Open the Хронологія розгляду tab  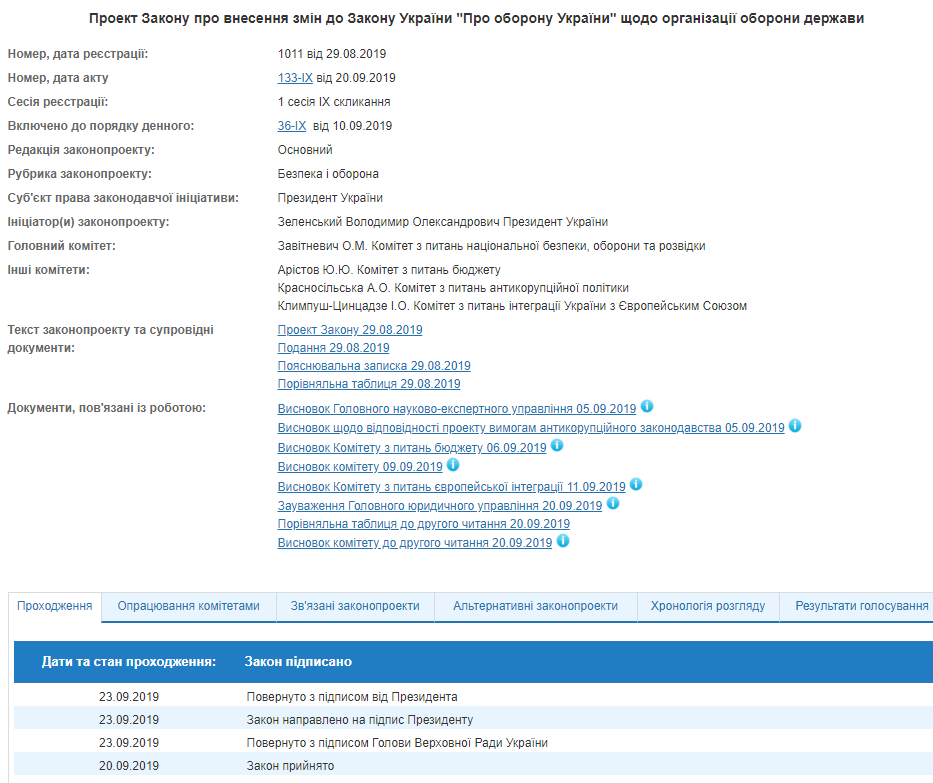coord(707,606)
